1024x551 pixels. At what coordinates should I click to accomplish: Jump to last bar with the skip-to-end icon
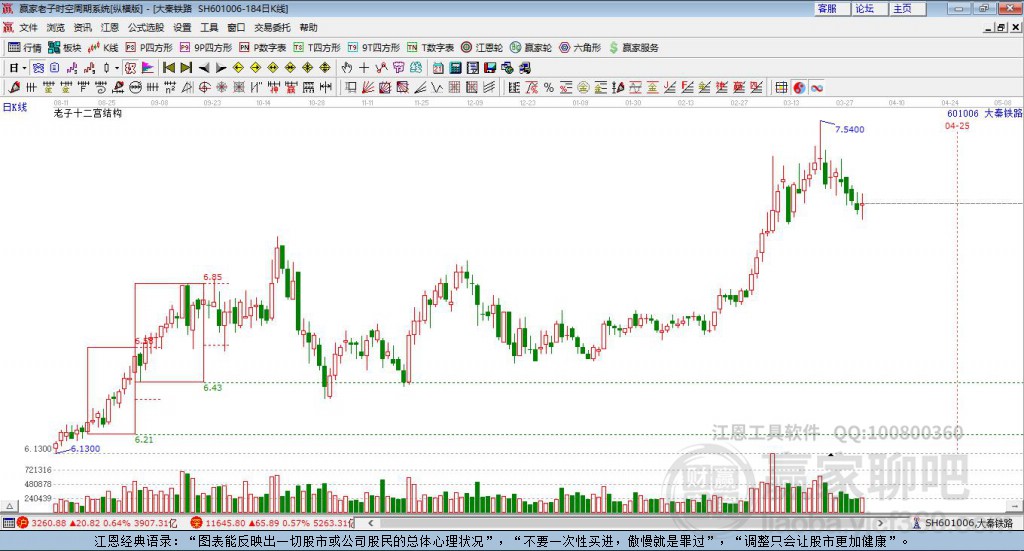pos(186,68)
